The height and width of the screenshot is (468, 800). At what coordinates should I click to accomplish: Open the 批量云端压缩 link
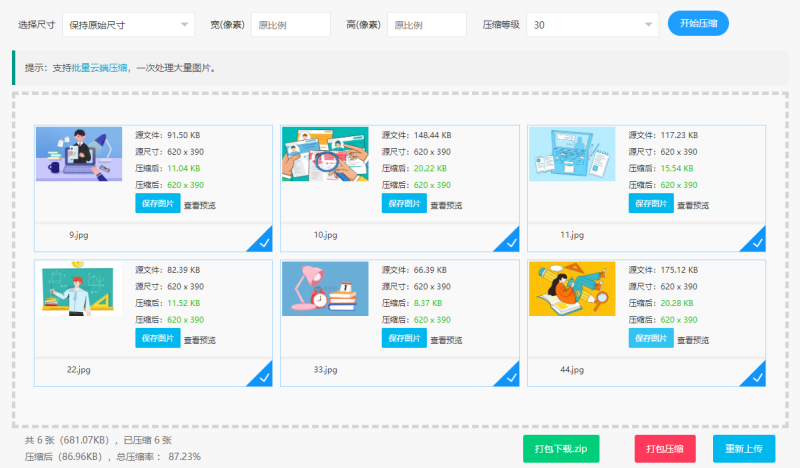pyautogui.click(x=99, y=68)
